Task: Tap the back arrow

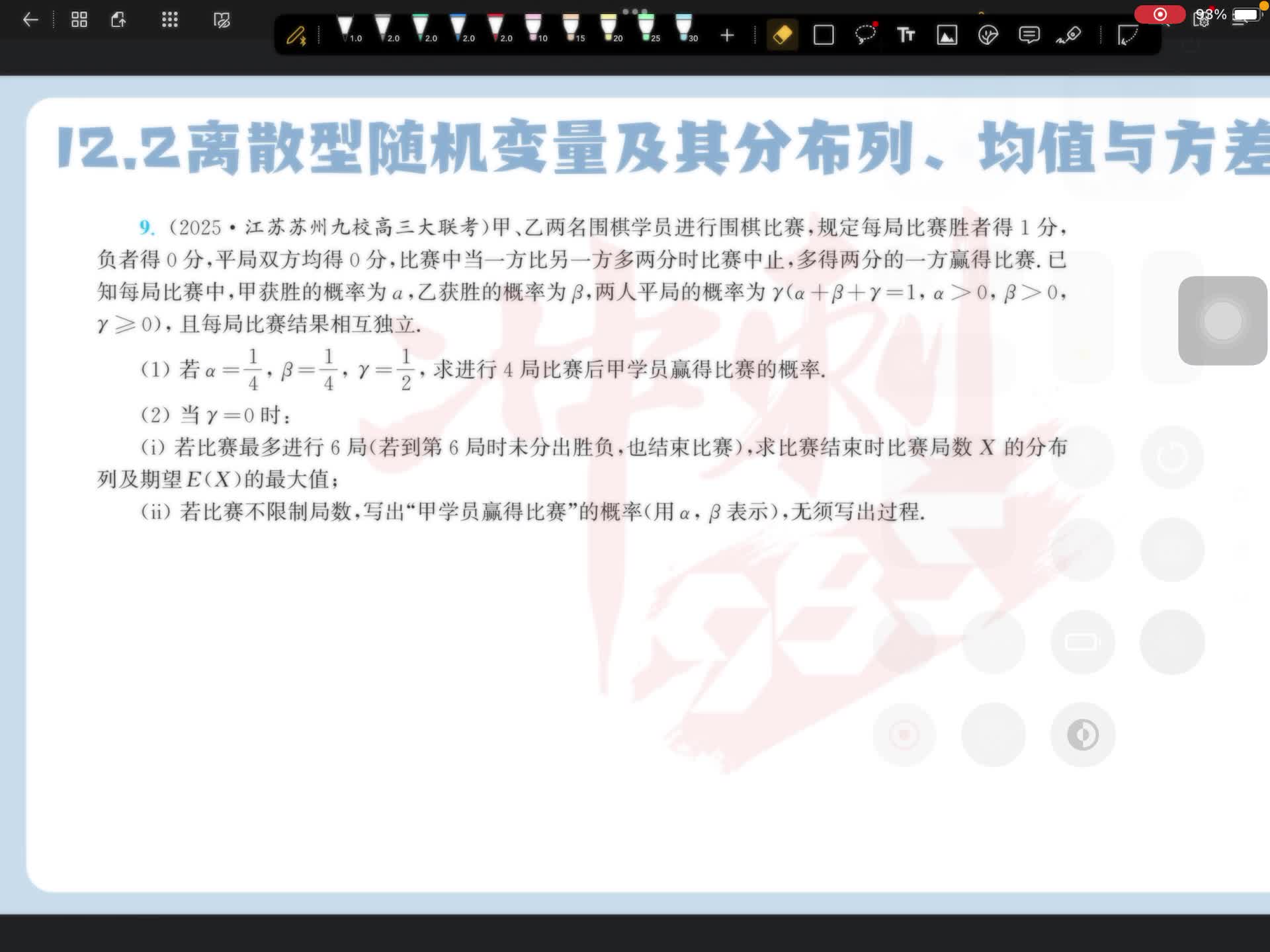Action: [x=30, y=20]
